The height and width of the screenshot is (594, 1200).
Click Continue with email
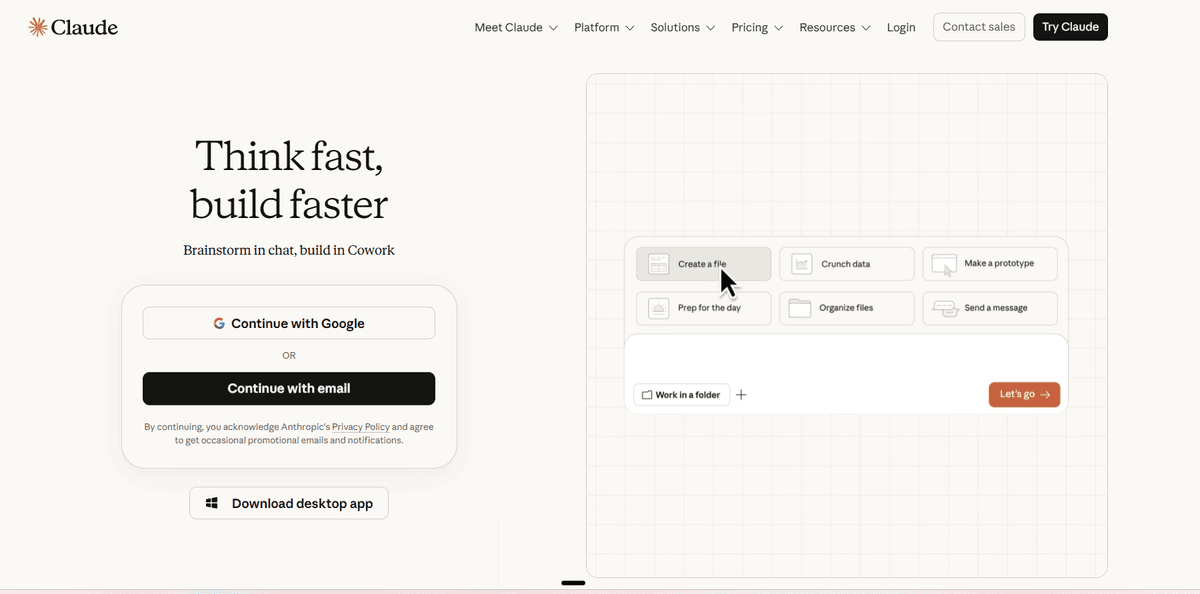click(x=289, y=388)
